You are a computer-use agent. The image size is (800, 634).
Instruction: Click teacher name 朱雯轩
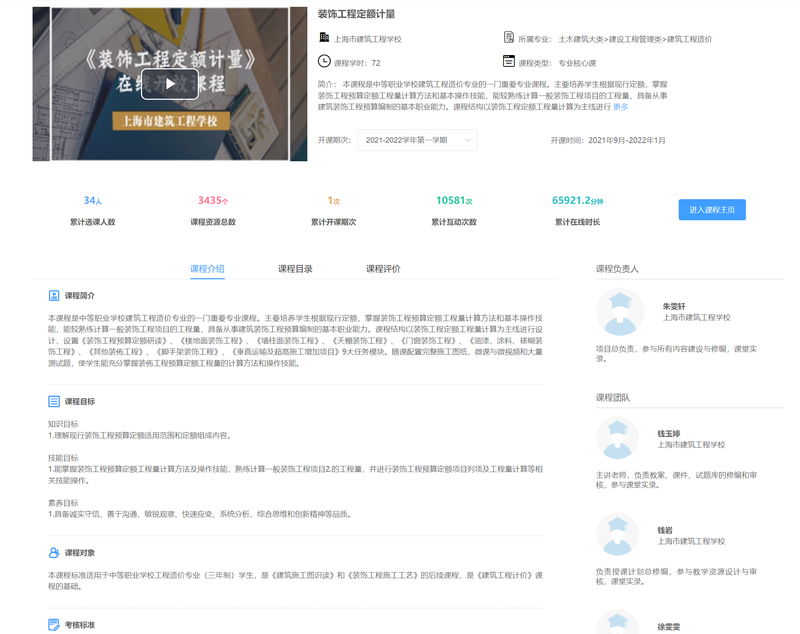tap(674, 307)
